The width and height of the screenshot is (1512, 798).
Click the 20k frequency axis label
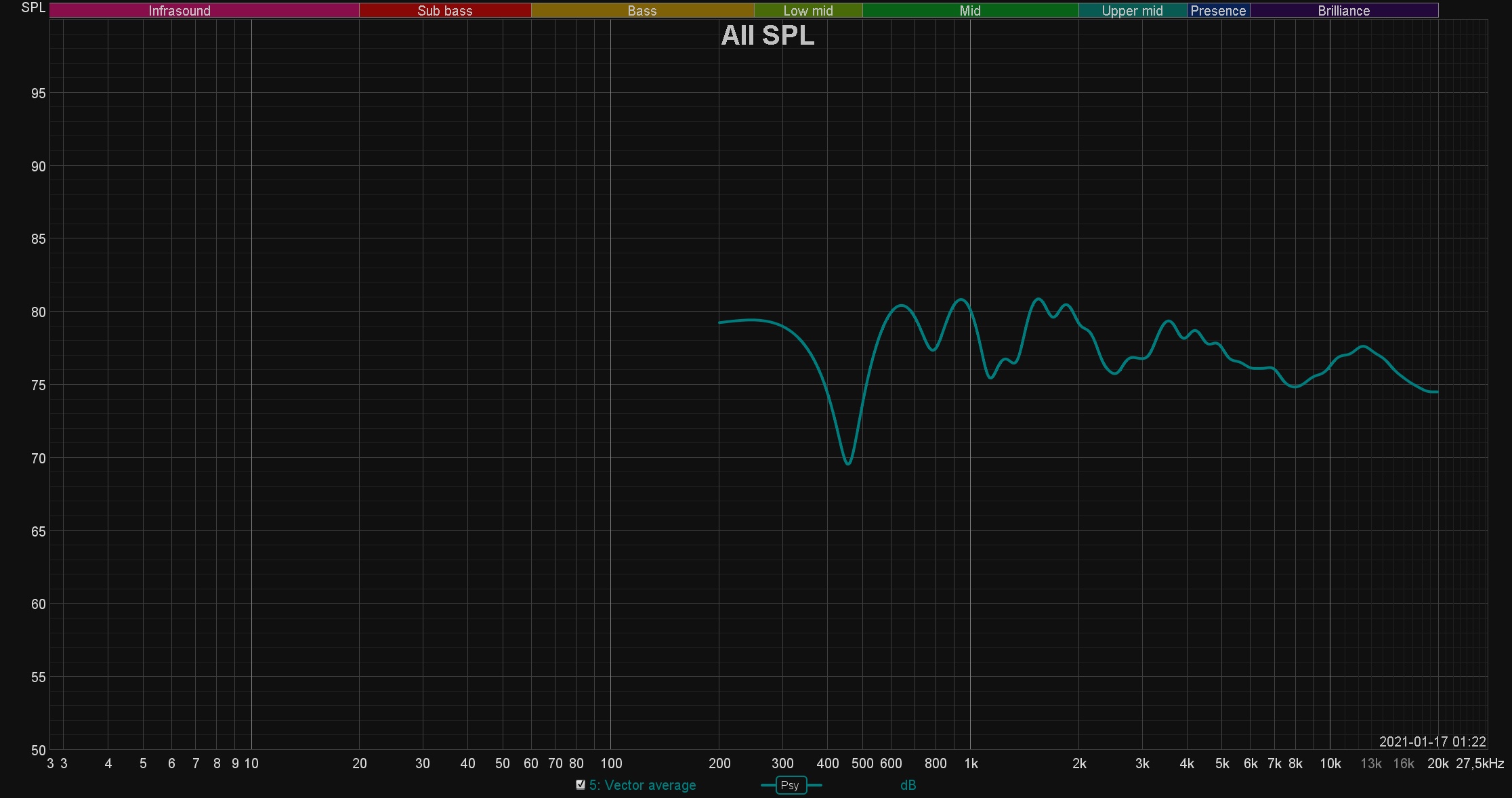[x=1437, y=763]
